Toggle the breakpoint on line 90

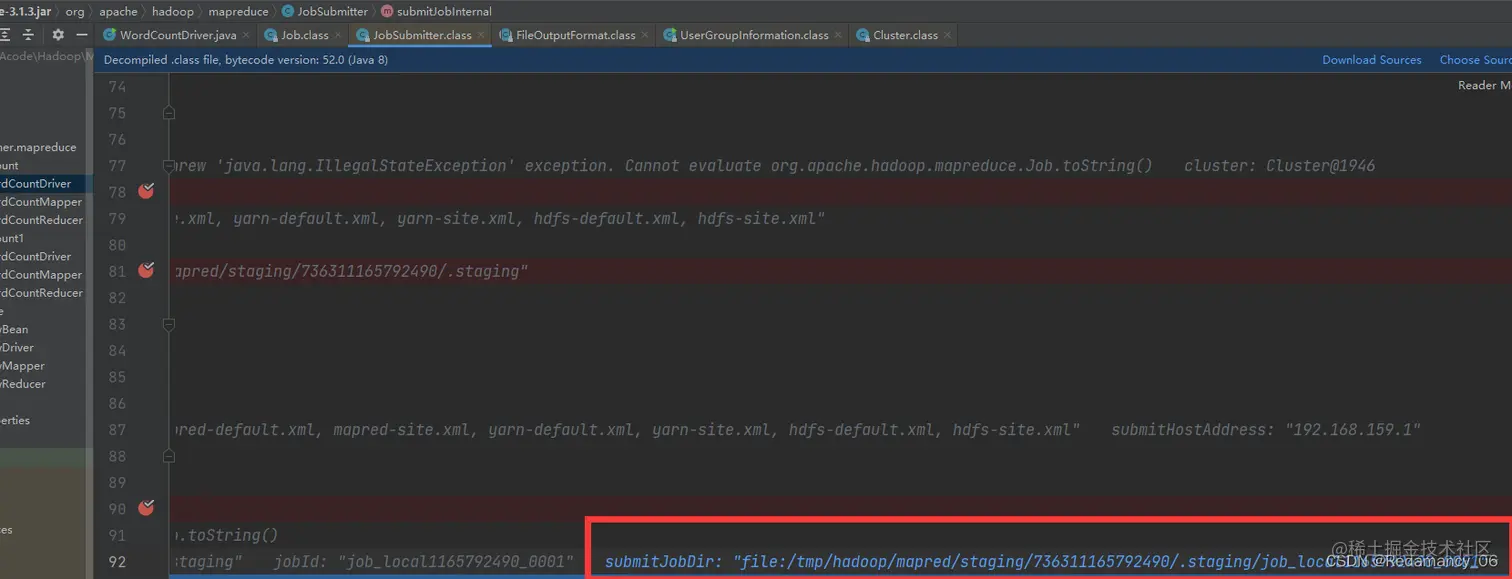pyautogui.click(x=146, y=508)
